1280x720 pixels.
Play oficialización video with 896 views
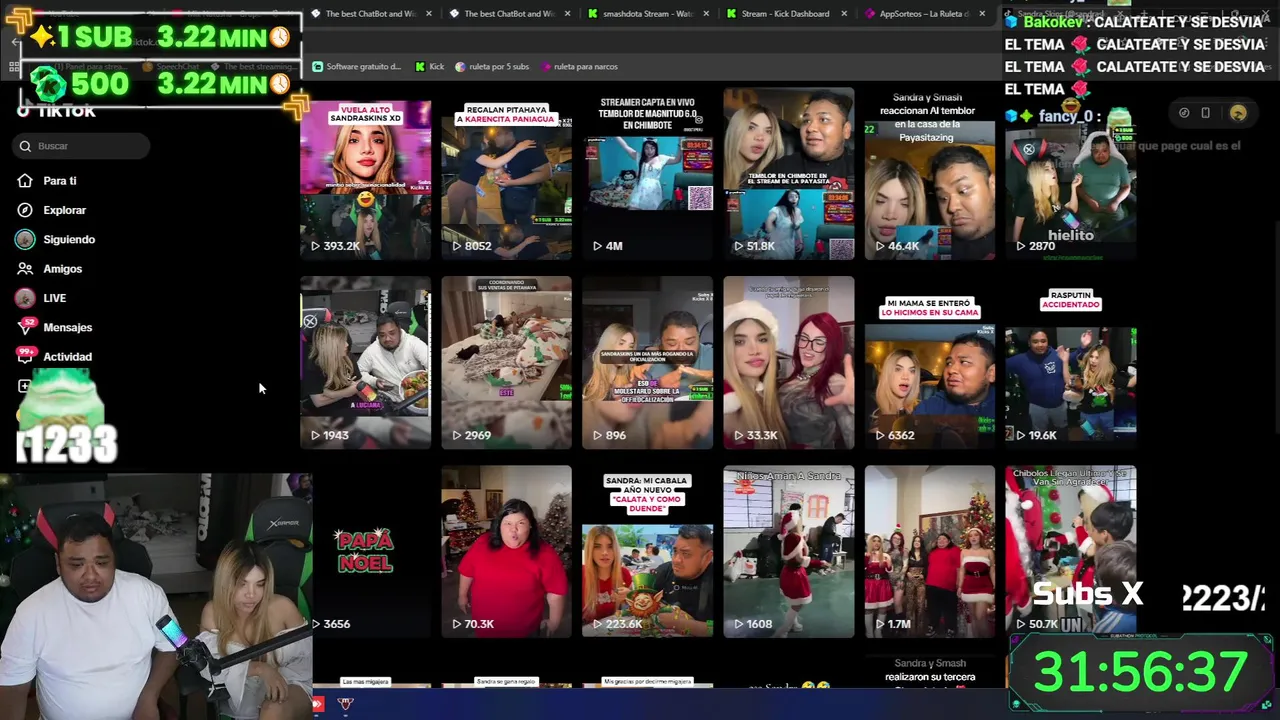click(x=647, y=363)
